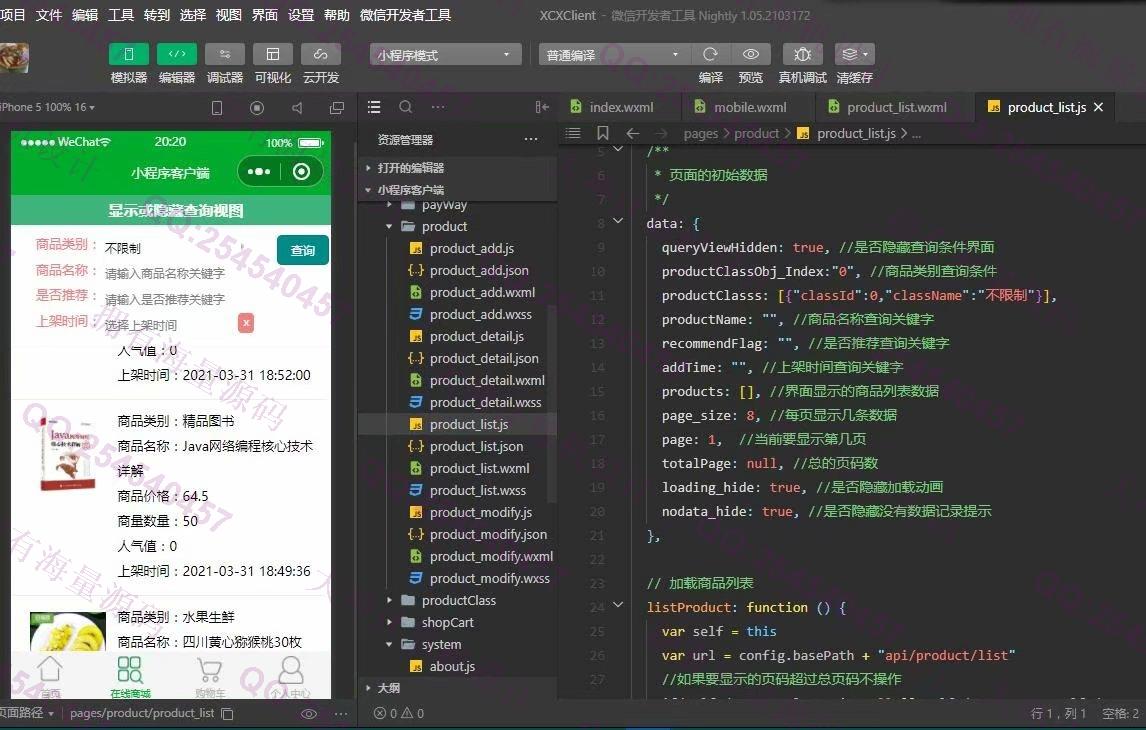
Task: Click the preview eye icon
Action: [751, 54]
